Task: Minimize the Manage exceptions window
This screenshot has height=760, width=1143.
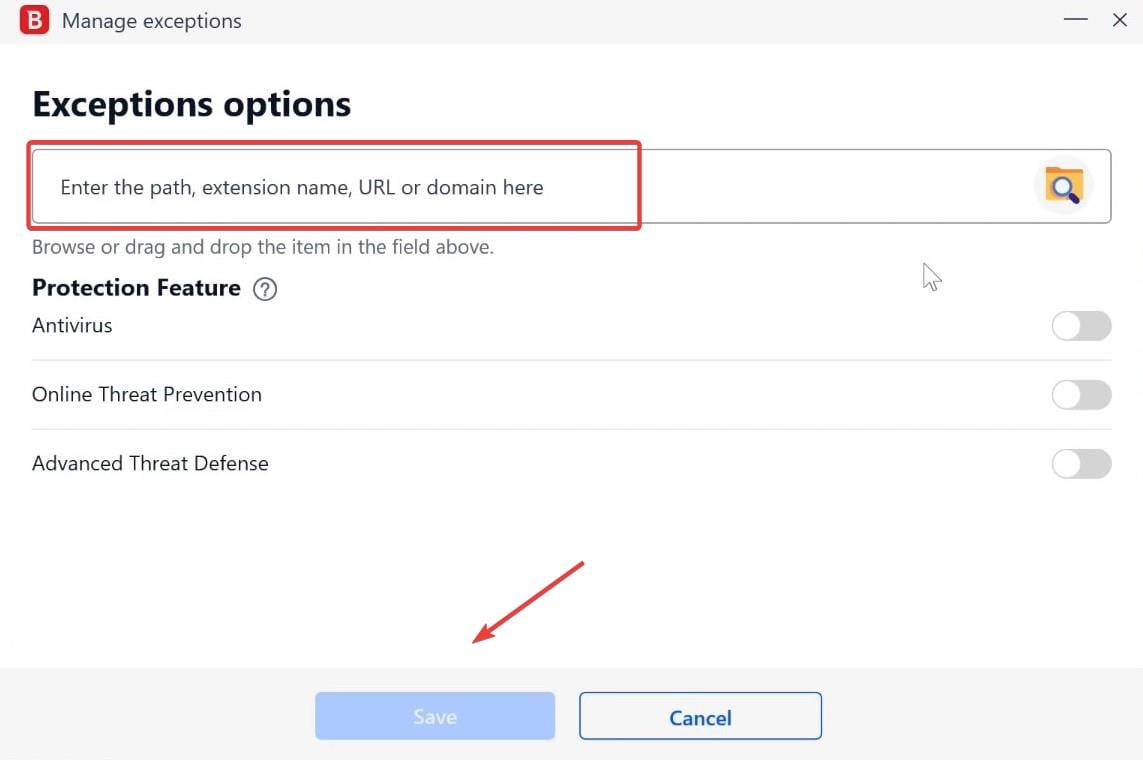Action: [1075, 20]
